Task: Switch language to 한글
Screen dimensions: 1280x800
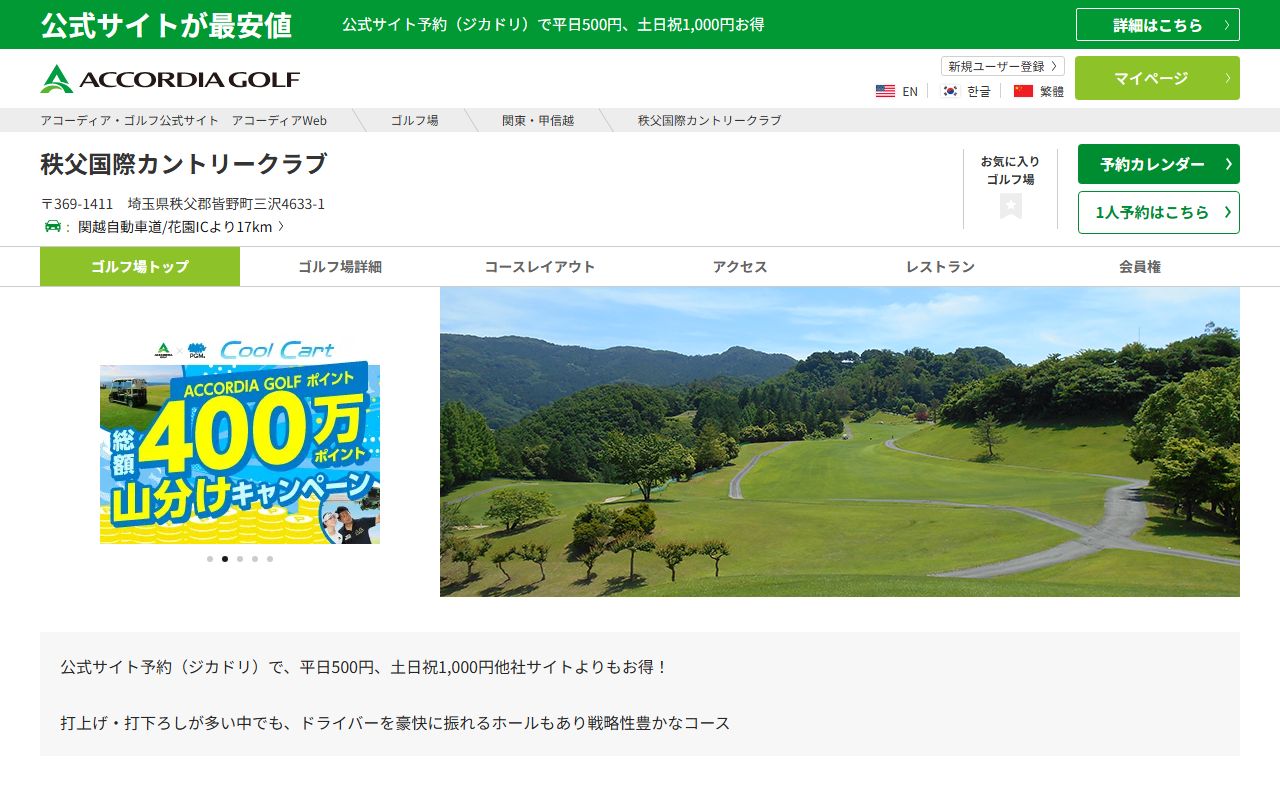Action: click(x=979, y=91)
